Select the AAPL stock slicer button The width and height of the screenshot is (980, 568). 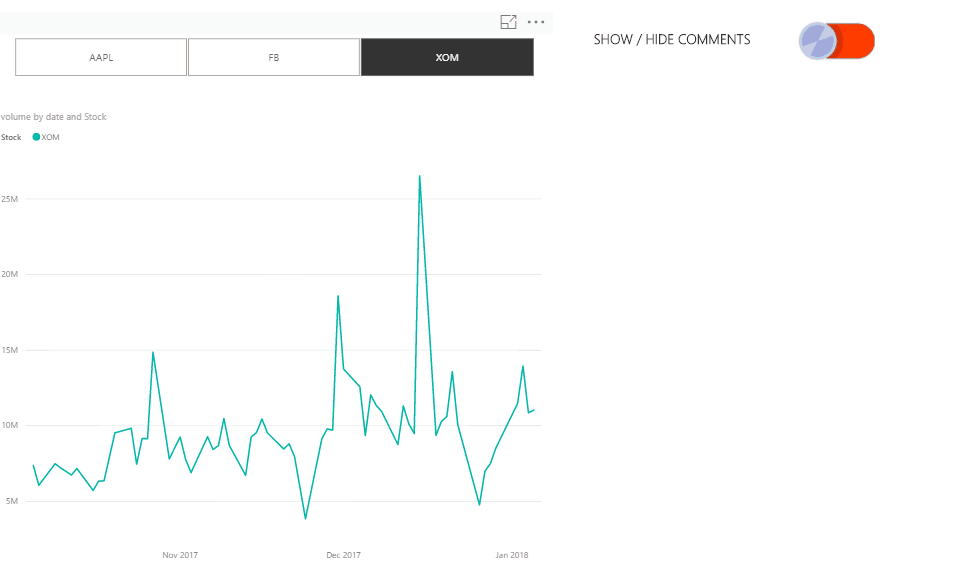(101, 57)
